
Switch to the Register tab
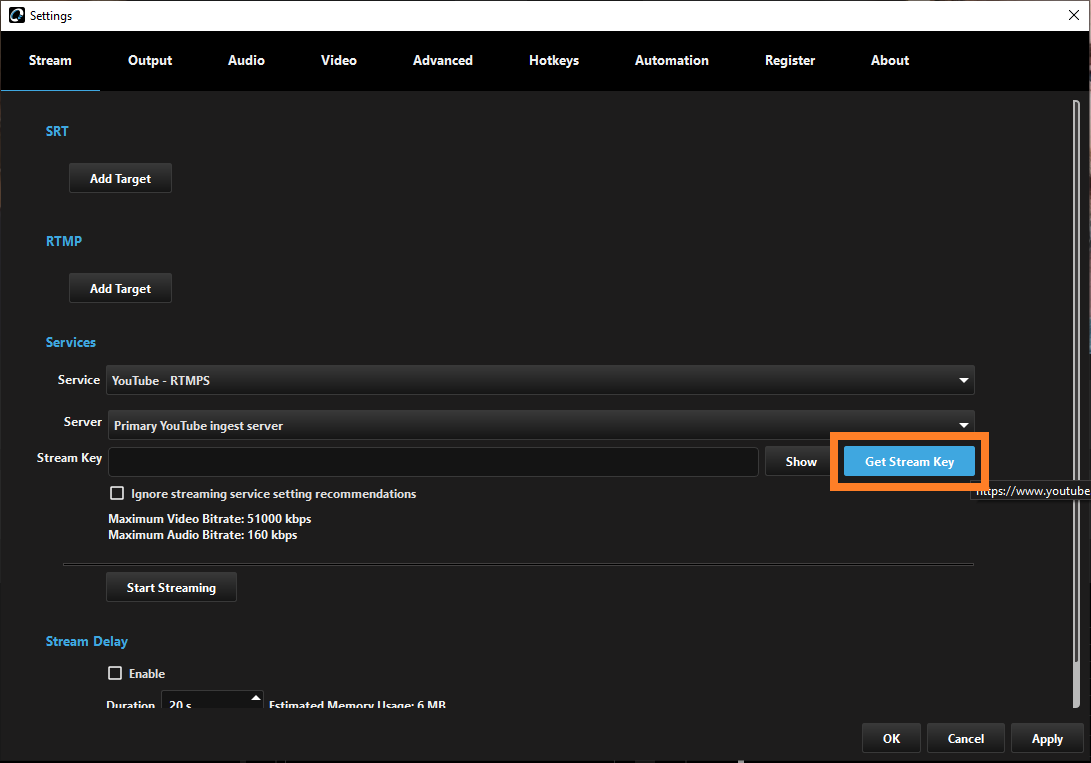click(790, 61)
